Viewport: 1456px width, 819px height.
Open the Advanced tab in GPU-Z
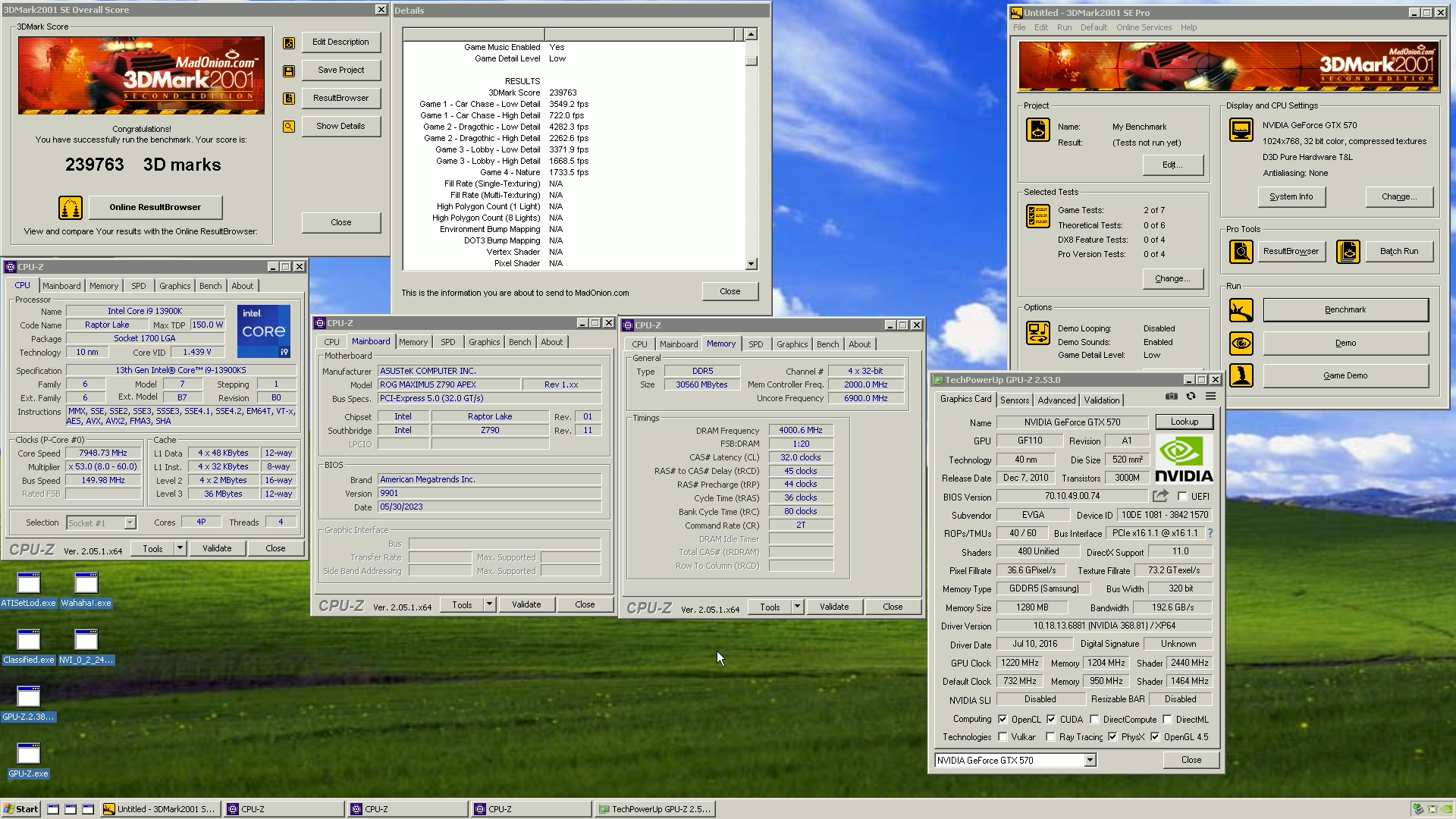pos(1056,400)
